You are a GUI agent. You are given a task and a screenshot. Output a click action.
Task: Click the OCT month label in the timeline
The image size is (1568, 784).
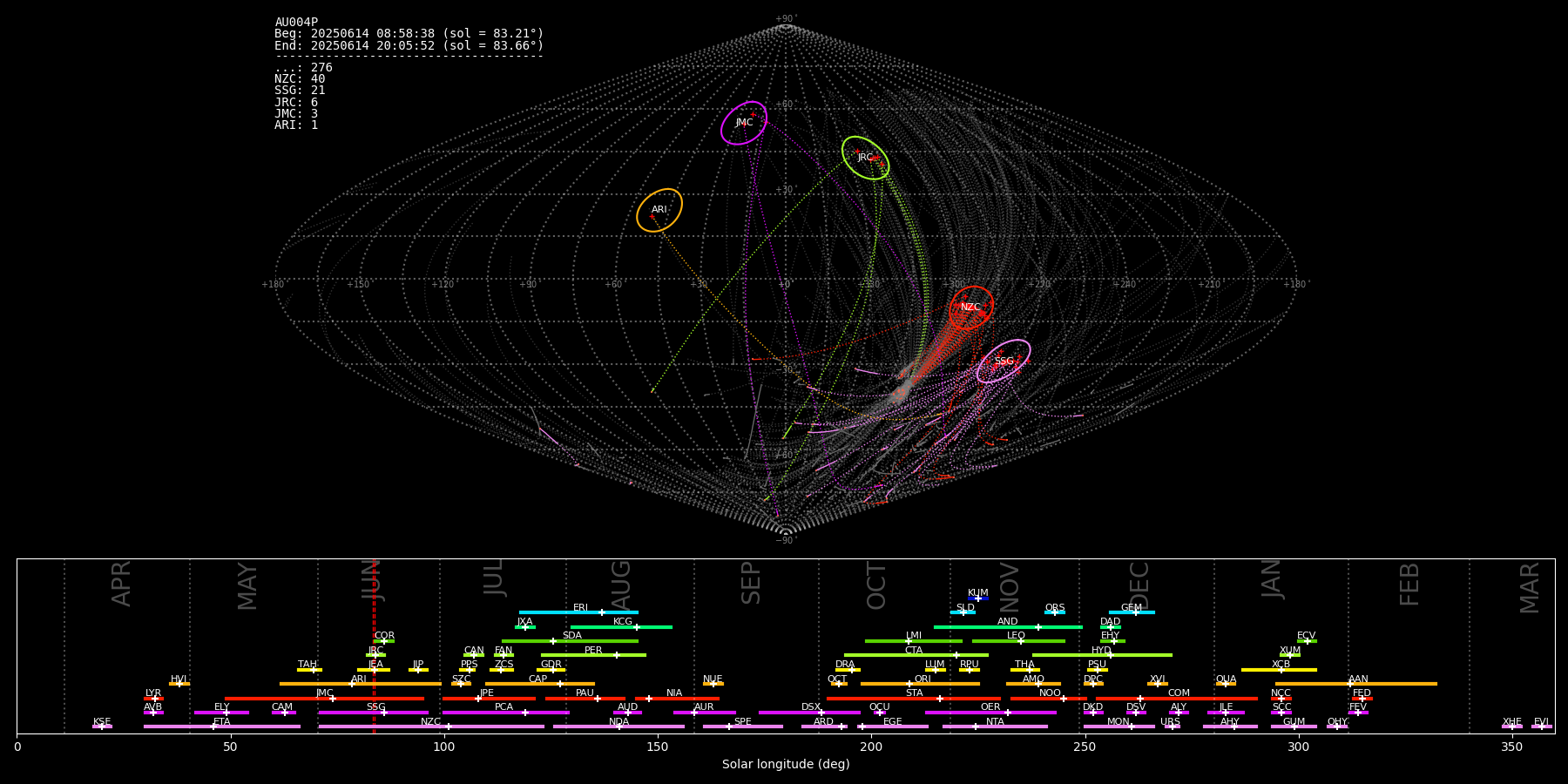876,585
